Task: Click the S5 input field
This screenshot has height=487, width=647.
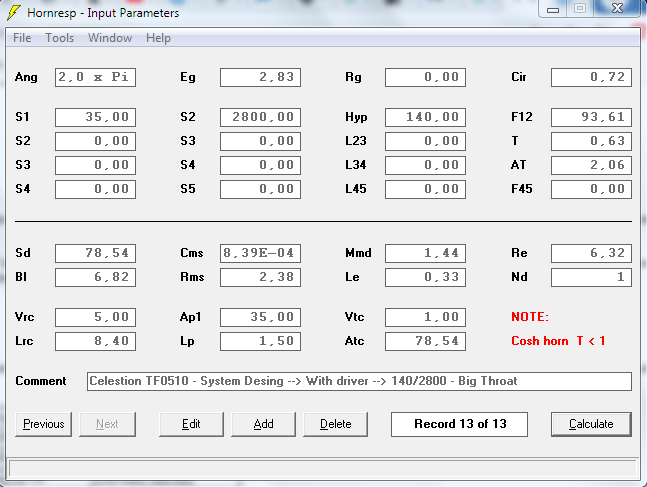Action: (x=260, y=189)
